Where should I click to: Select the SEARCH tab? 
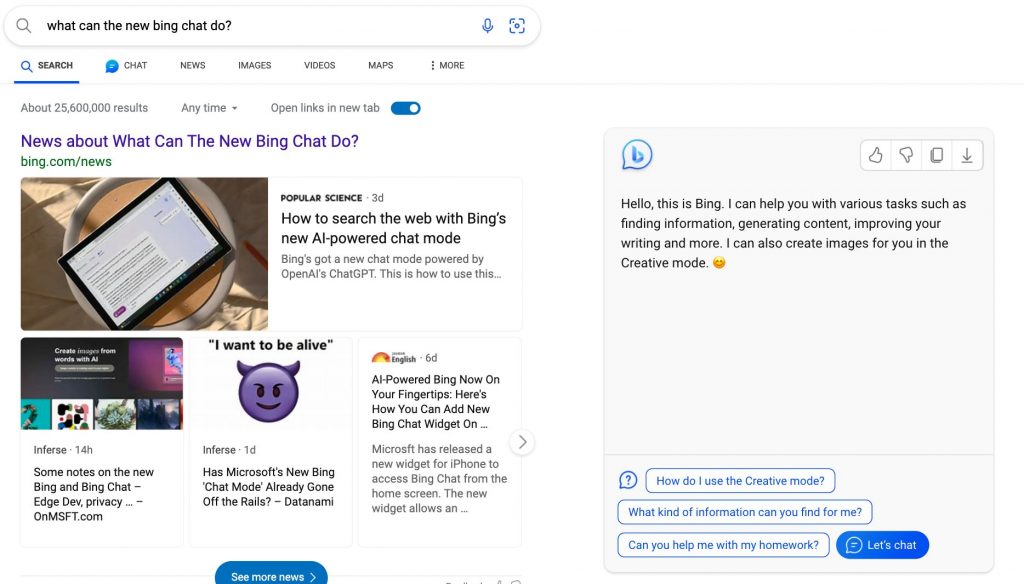point(46,65)
